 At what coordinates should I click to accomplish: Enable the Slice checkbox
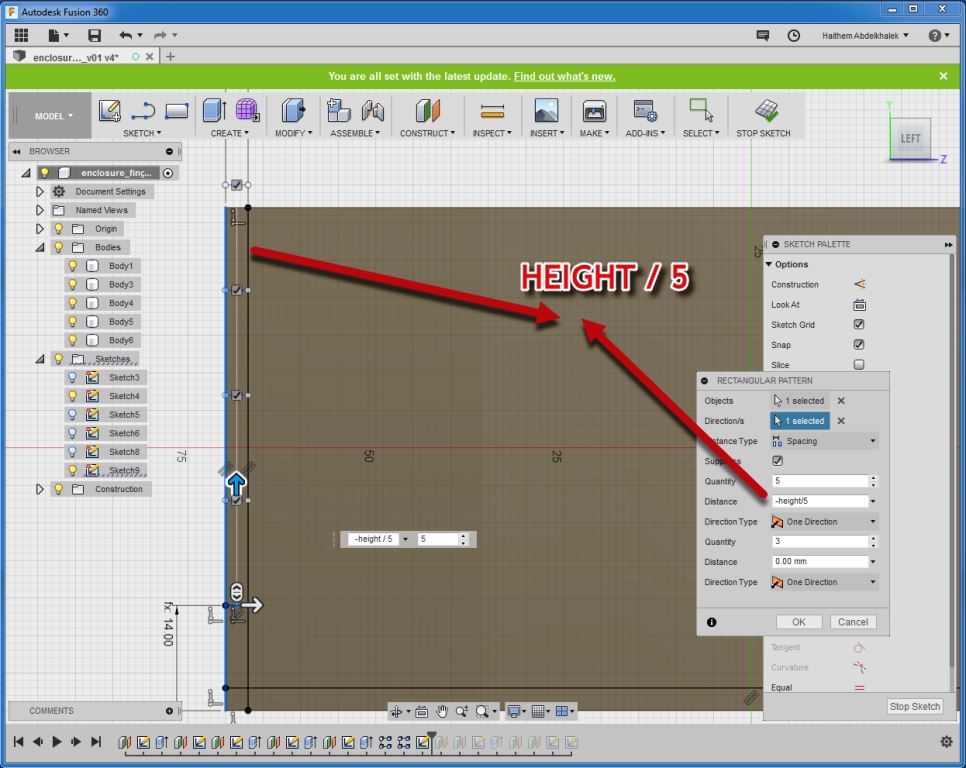(859, 365)
